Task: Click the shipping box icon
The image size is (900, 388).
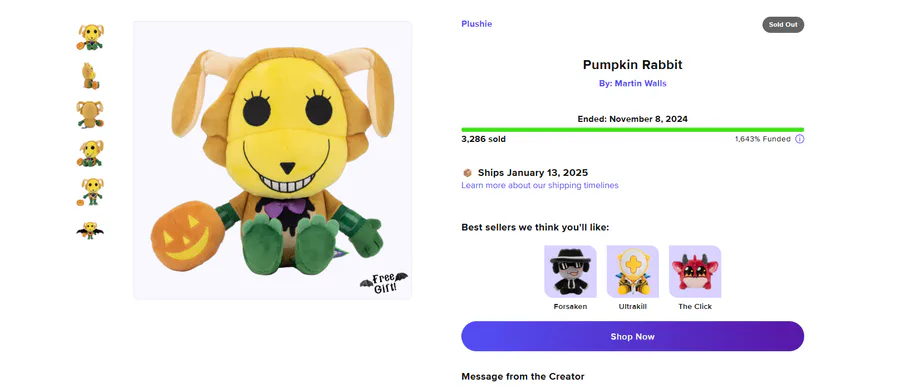Action: point(467,173)
